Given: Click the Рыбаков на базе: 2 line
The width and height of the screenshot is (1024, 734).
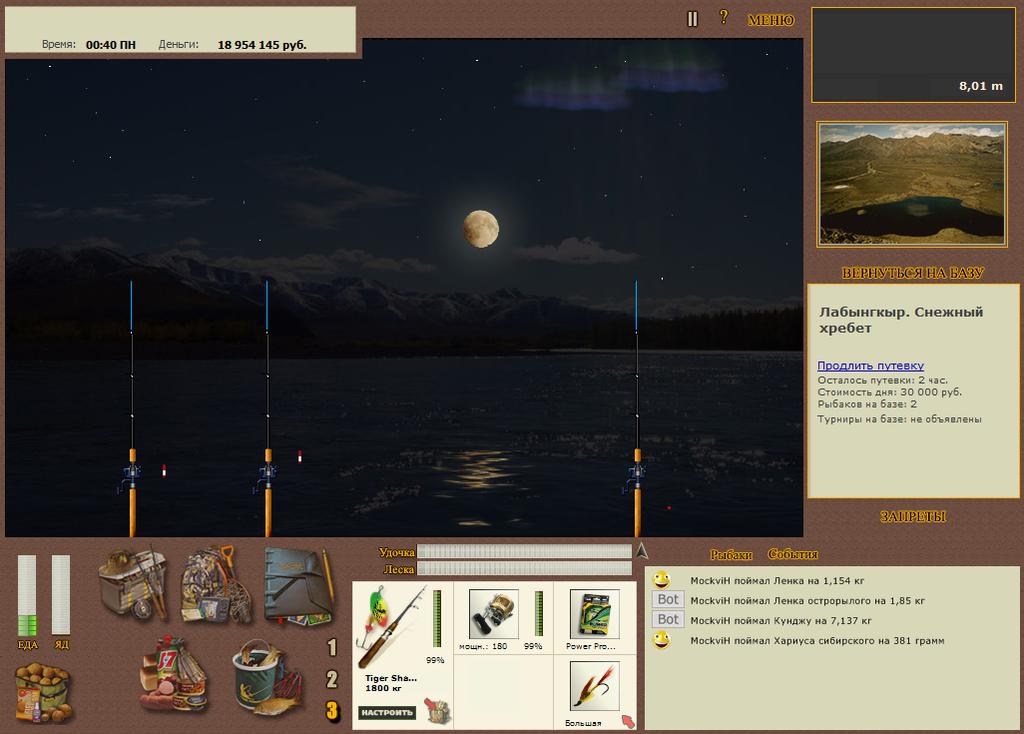Looking at the screenshot, I should point(867,404).
